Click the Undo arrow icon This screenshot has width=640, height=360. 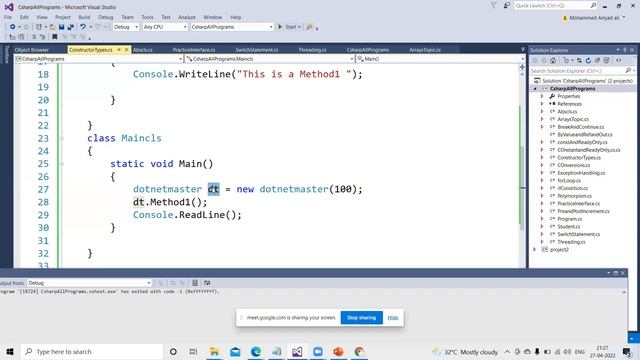pos(83,27)
